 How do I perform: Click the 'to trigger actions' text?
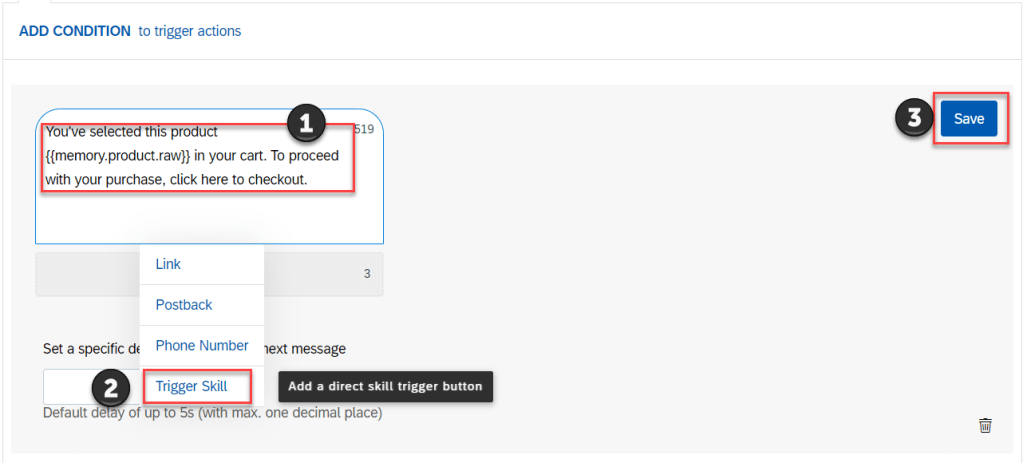(190, 31)
